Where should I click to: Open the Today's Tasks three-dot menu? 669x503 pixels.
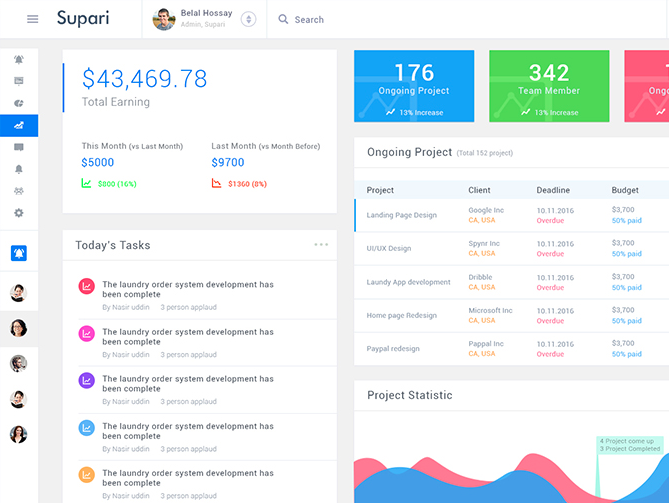[321, 245]
